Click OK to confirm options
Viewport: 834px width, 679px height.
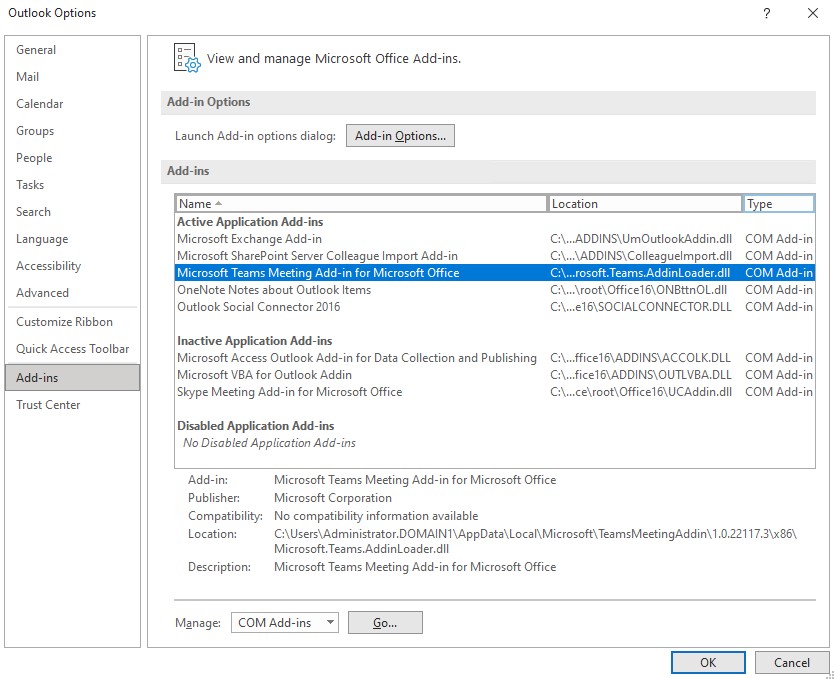[708, 663]
